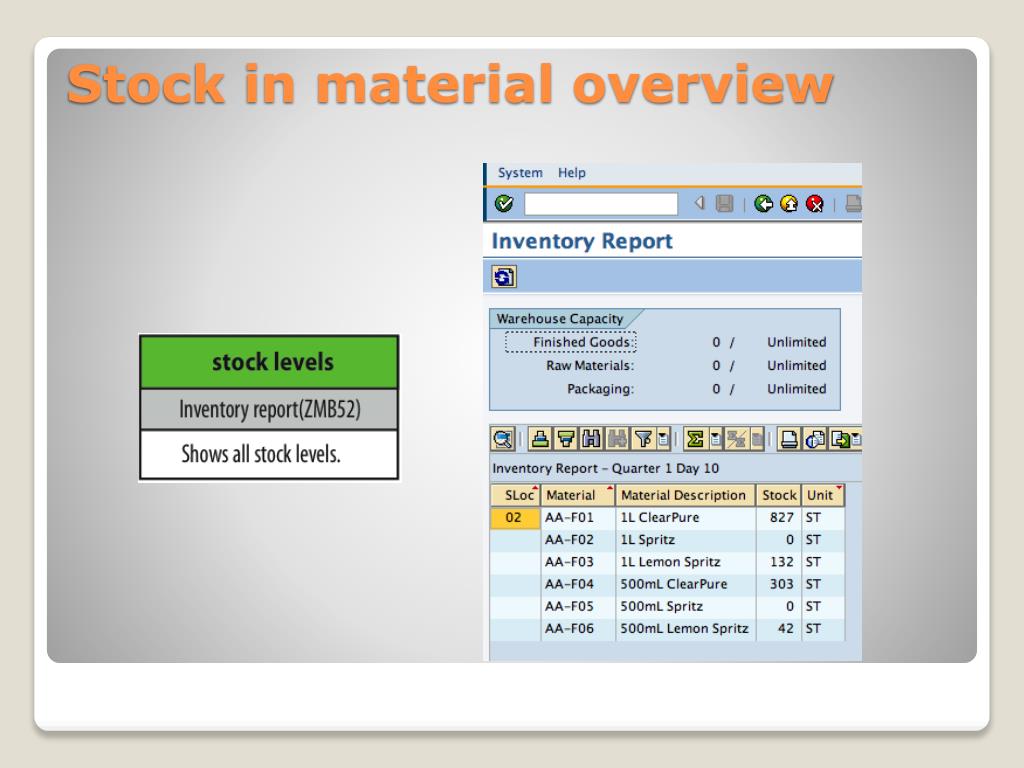
Task: Click the grey command field collapse triangle
Action: click(699, 203)
